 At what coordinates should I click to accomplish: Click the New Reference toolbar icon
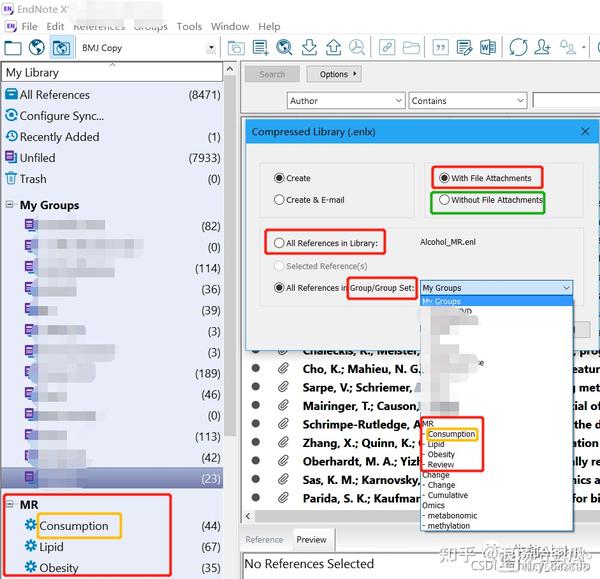pyautogui.click(x=261, y=48)
